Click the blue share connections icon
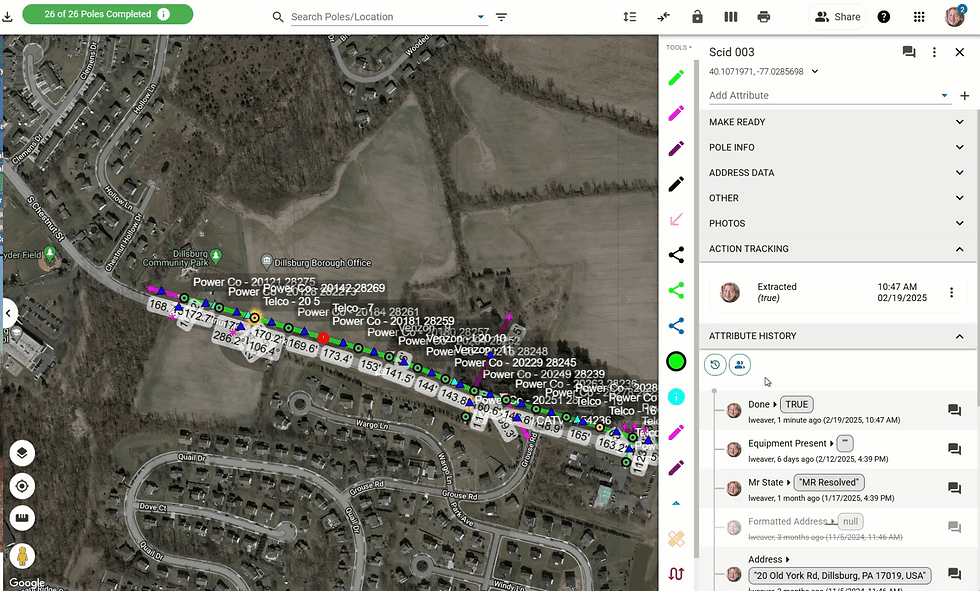 (676, 325)
